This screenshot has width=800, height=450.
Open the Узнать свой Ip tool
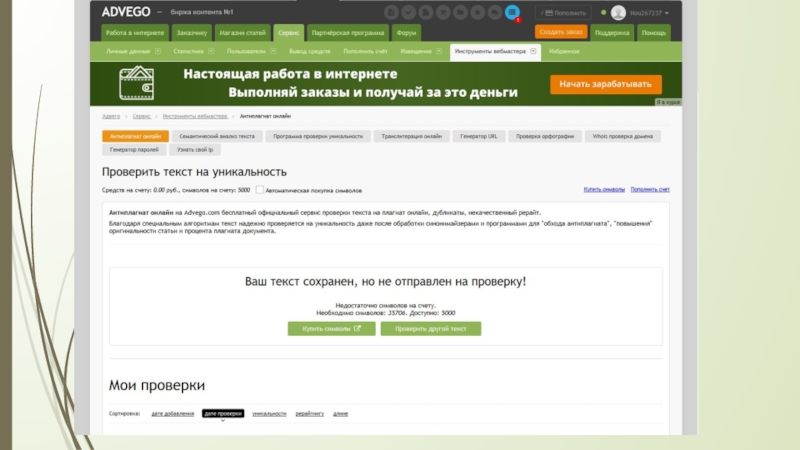(195, 149)
